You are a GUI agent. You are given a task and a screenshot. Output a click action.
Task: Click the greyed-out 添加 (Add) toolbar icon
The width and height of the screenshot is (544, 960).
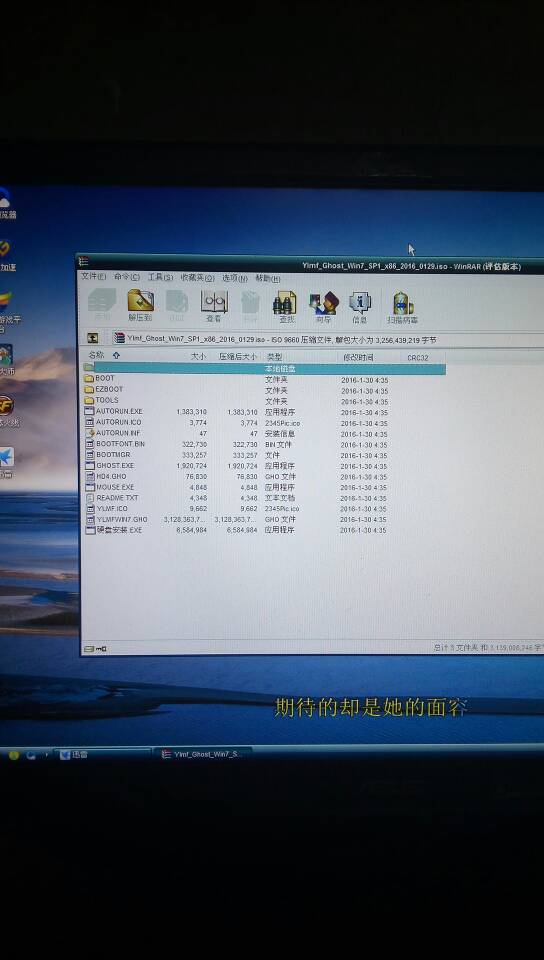(x=102, y=305)
